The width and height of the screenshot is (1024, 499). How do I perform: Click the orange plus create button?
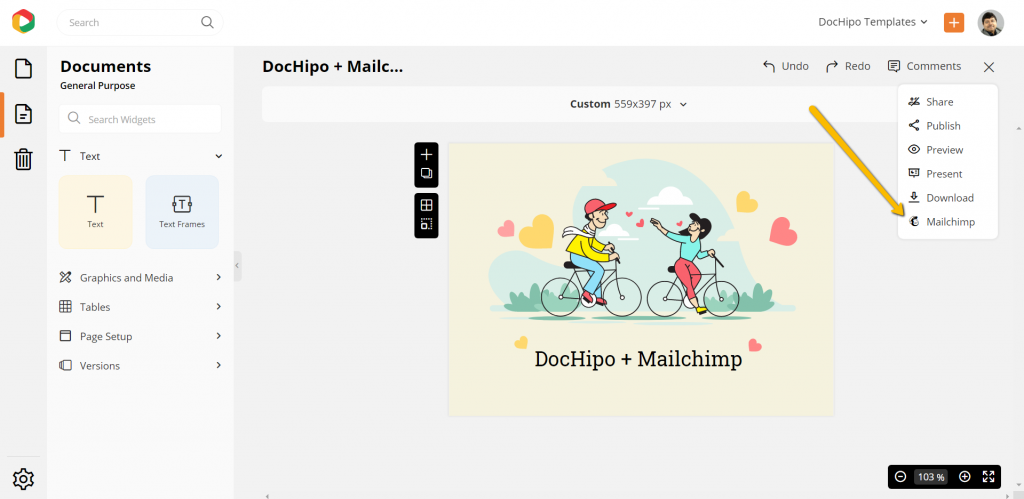coord(953,22)
